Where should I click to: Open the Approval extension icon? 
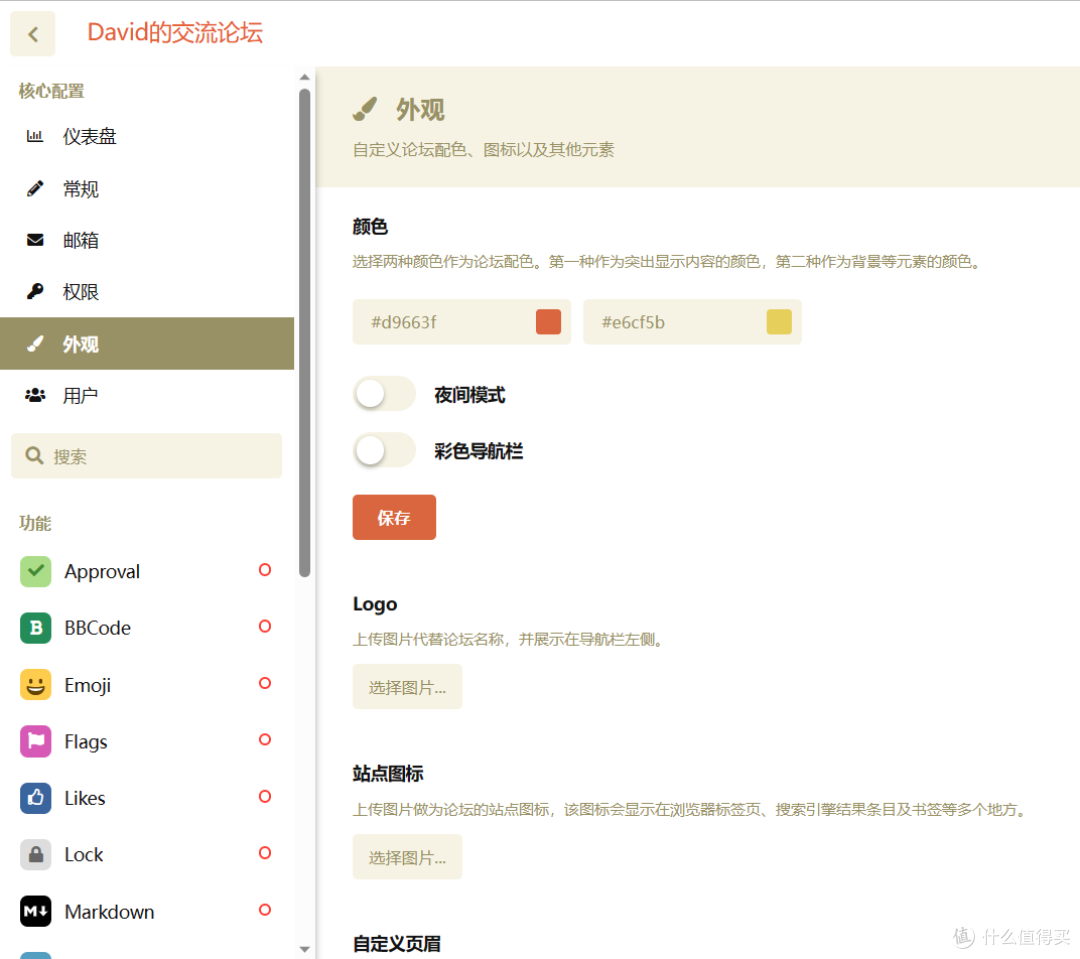[36, 572]
